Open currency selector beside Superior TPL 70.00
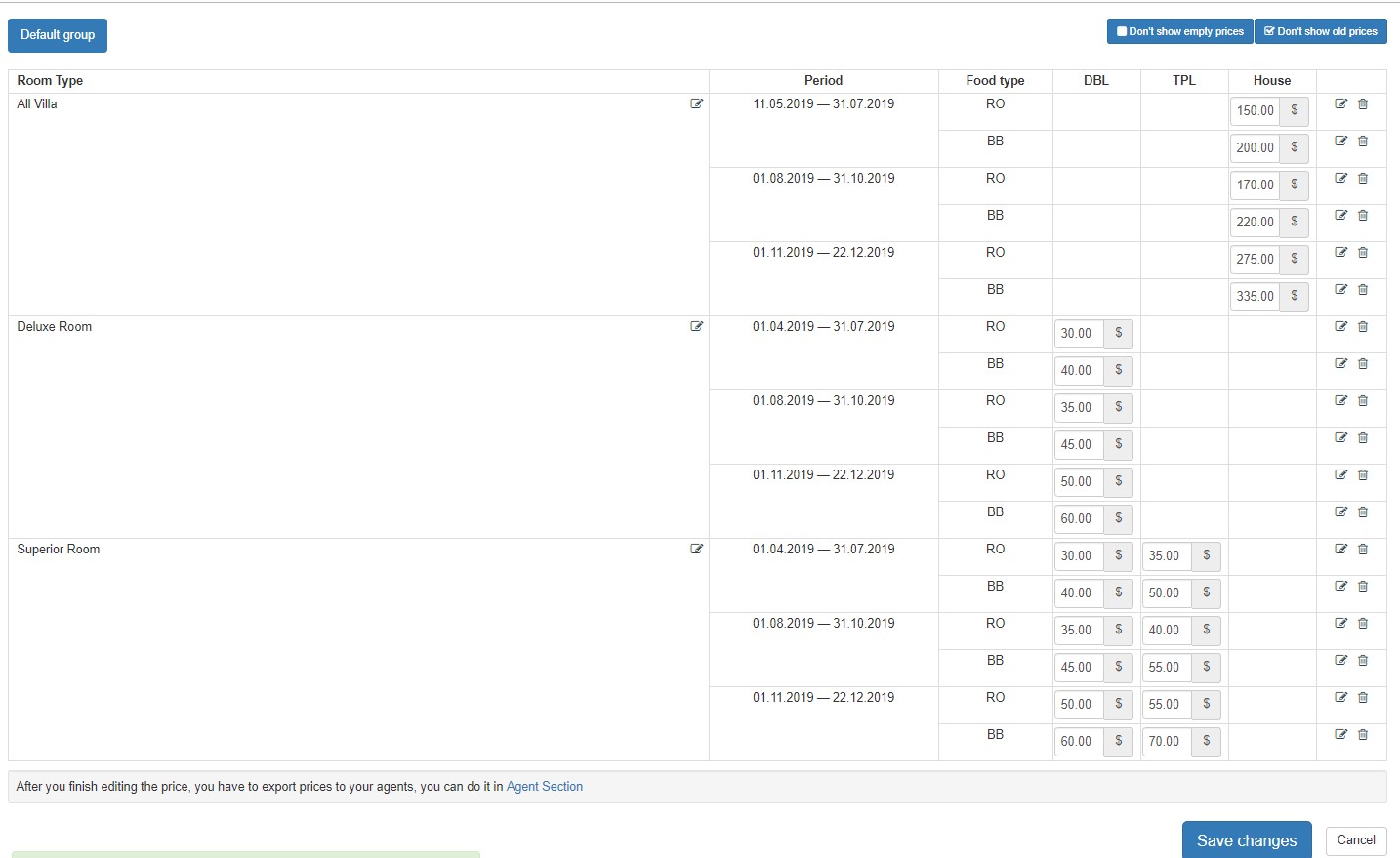 coord(1206,741)
